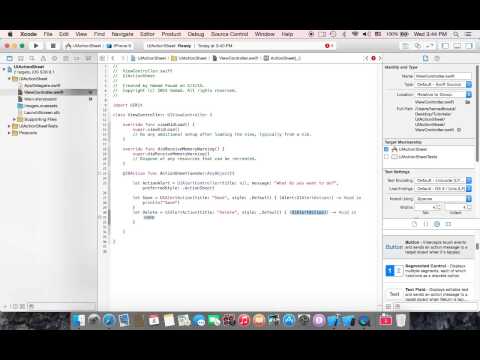Select the Standard editor button
480x360 pixels.
point(405,46)
